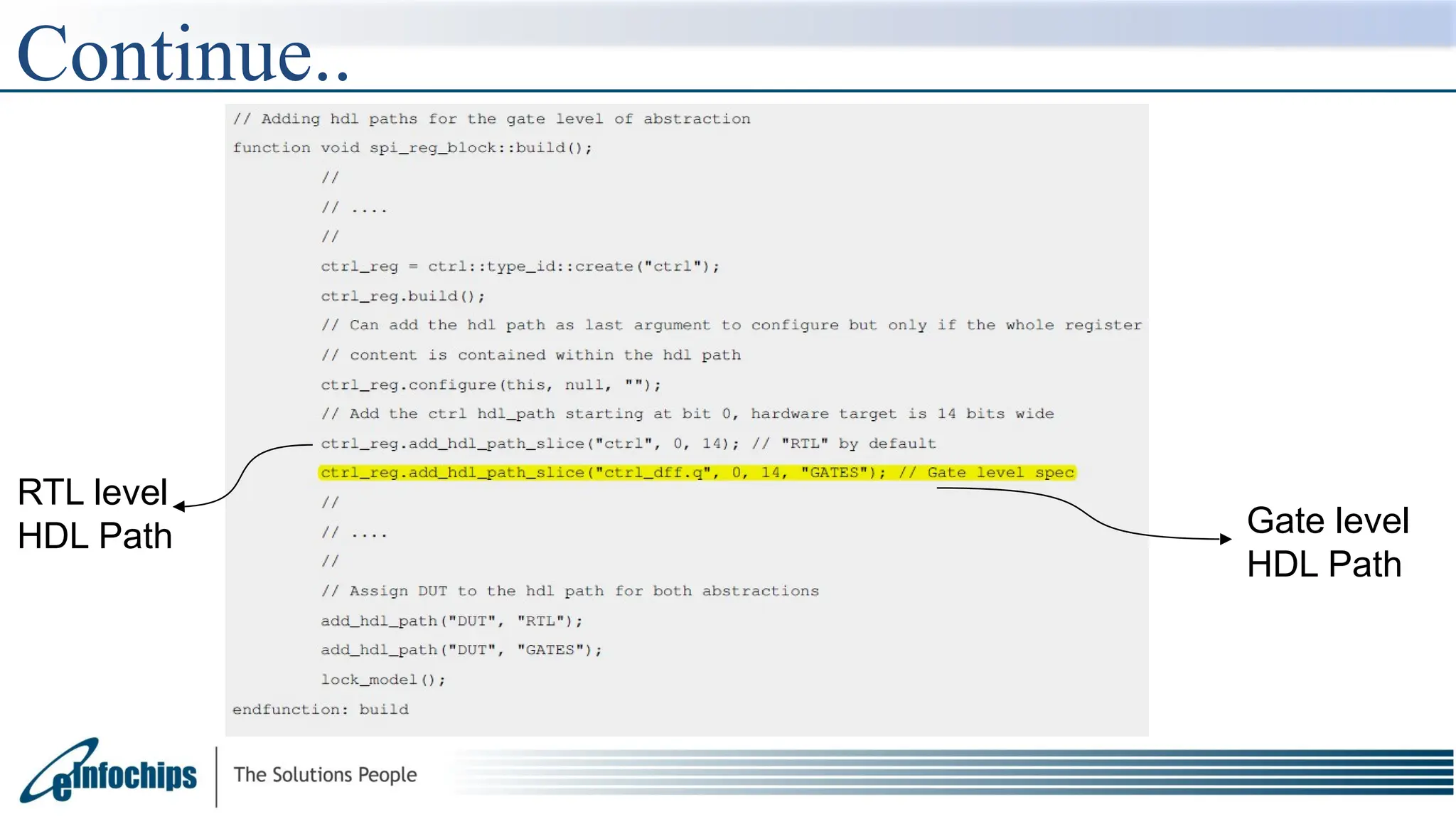Viewport: 1456px width, 819px height.
Task: Click 'add_hdl_path("DUT", "RTL");' line
Action: pyautogui.click(x=451, y=621)
